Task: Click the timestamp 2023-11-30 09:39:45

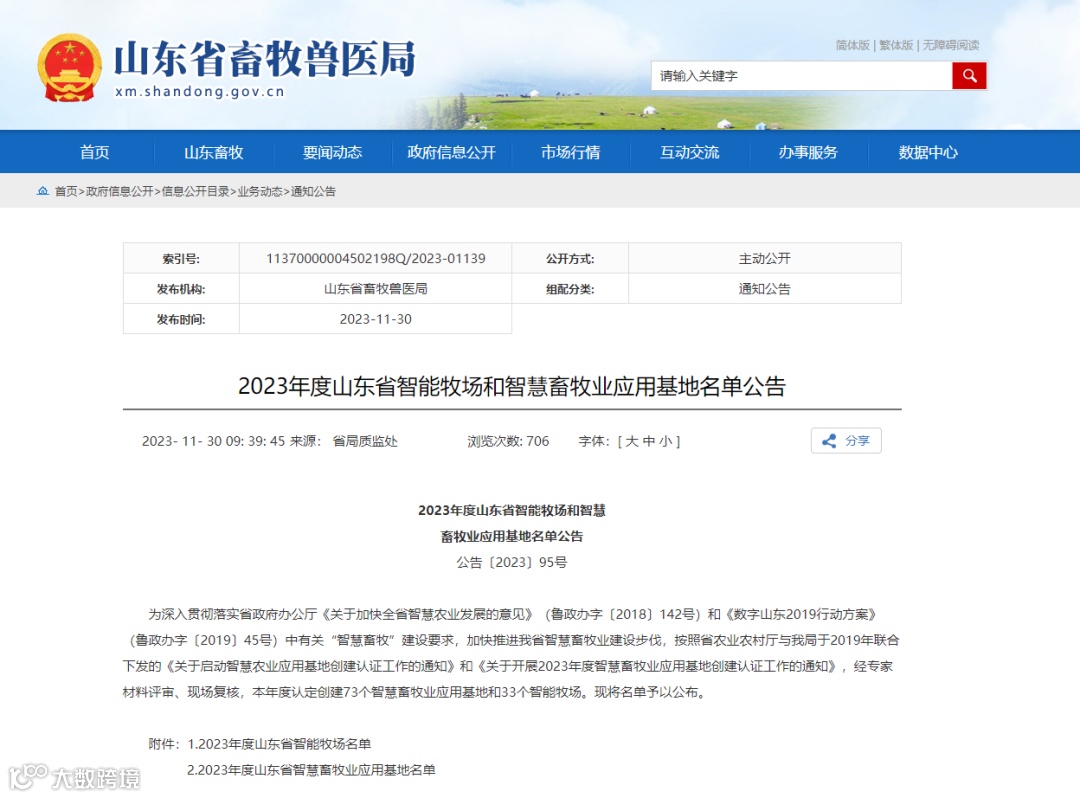Action: tap(214, 441)
